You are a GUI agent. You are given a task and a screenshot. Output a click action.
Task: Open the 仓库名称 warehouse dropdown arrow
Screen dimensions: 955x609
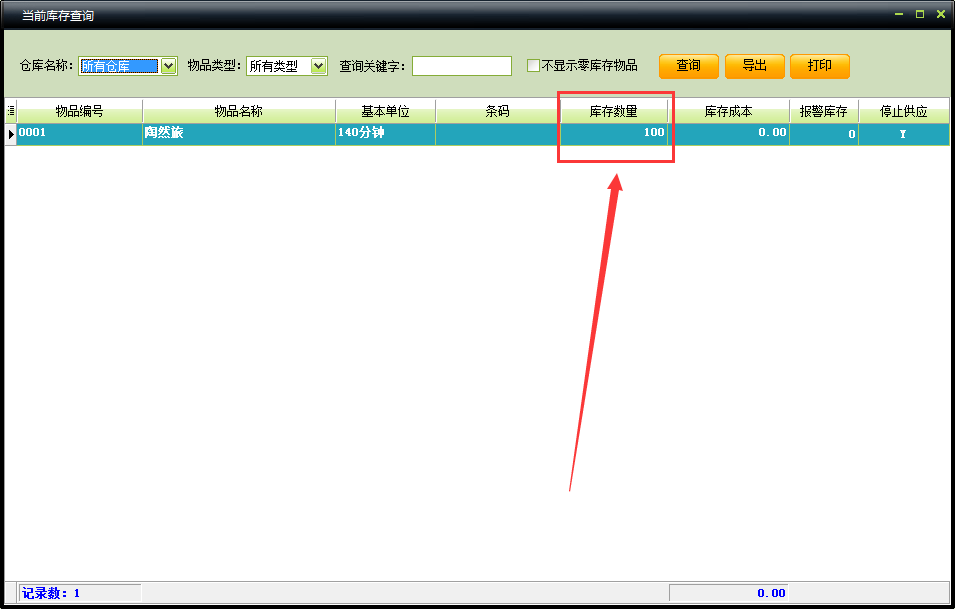[169, 66]
